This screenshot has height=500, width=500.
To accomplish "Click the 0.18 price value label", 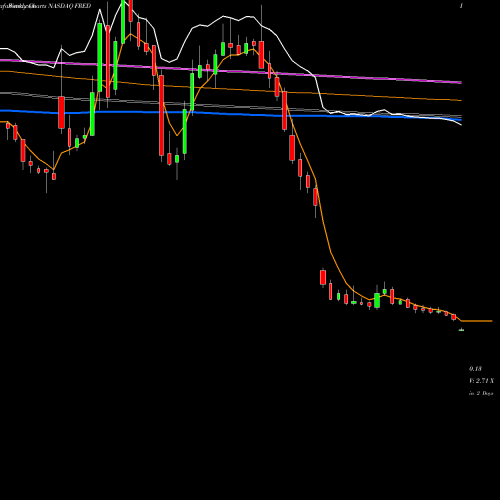I will pos(475,369).
